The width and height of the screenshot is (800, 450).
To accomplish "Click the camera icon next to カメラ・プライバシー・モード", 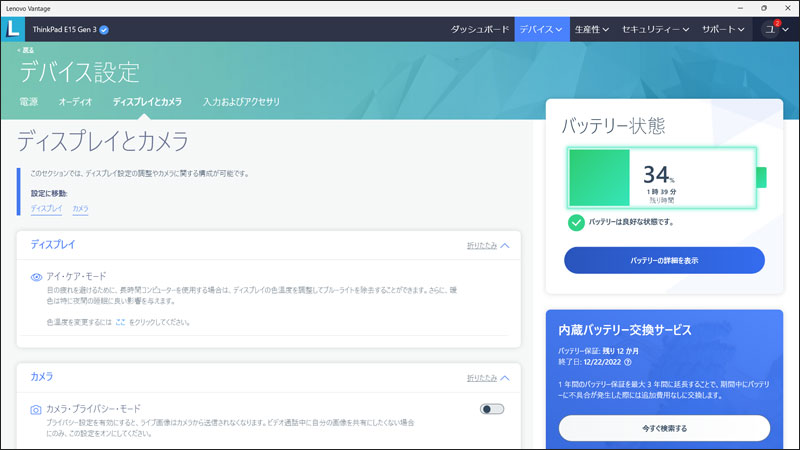I will click(x=36, y=410).
